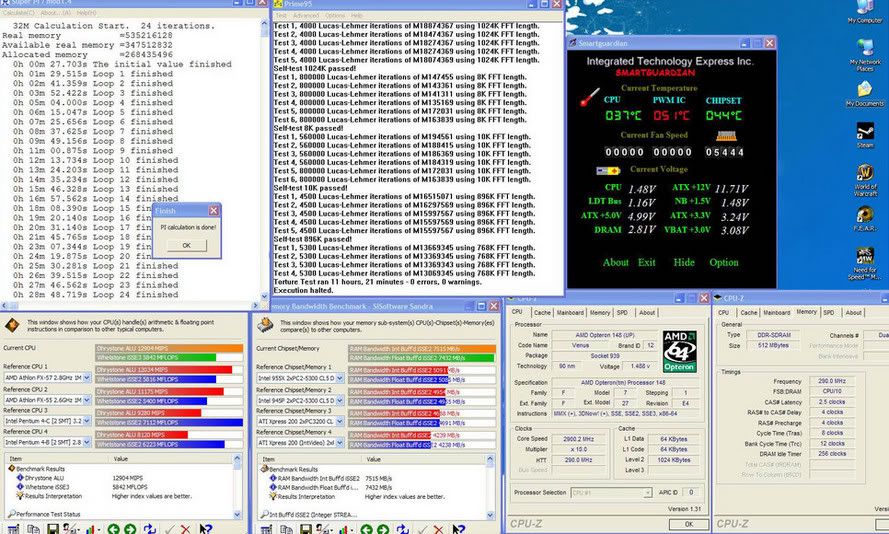
Task: Open Reference CPU 2 dropdown (Athlon FX-55)
Action: [x=87, y=400]
